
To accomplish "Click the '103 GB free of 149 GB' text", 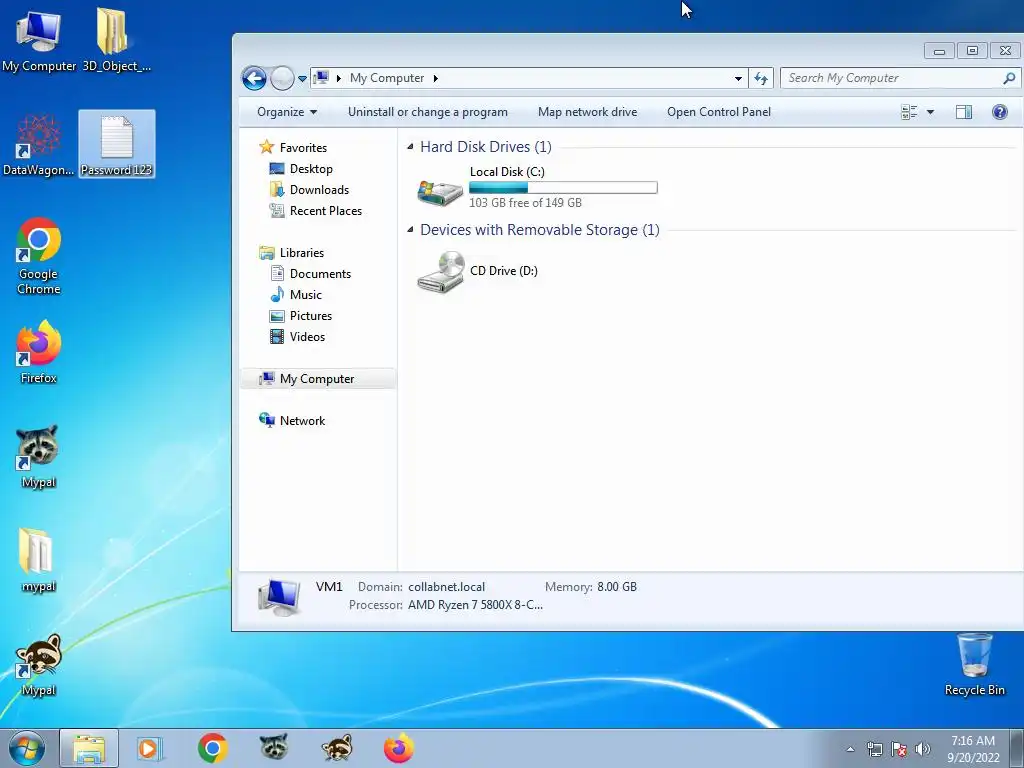I will tap(525, 202).
